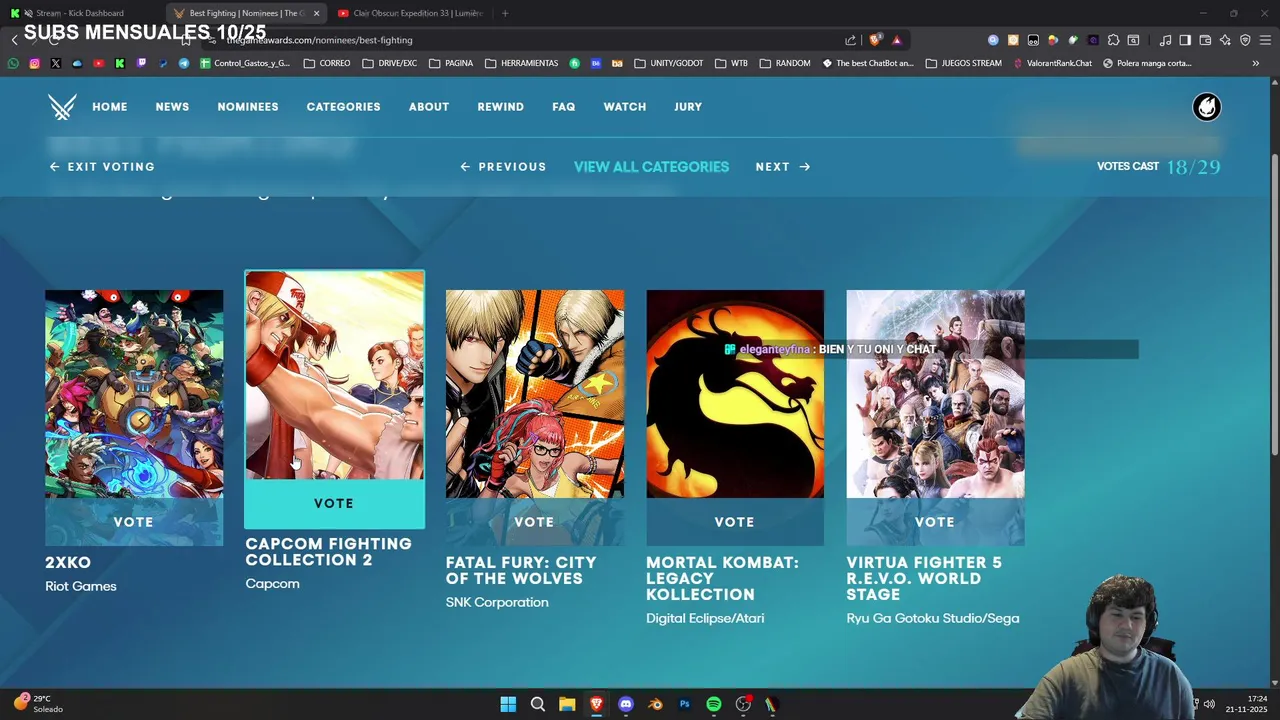Viewport: 1280px width, 720px height.
Task: Open the flame profile icon in the header
Action: coord(1207,107)
